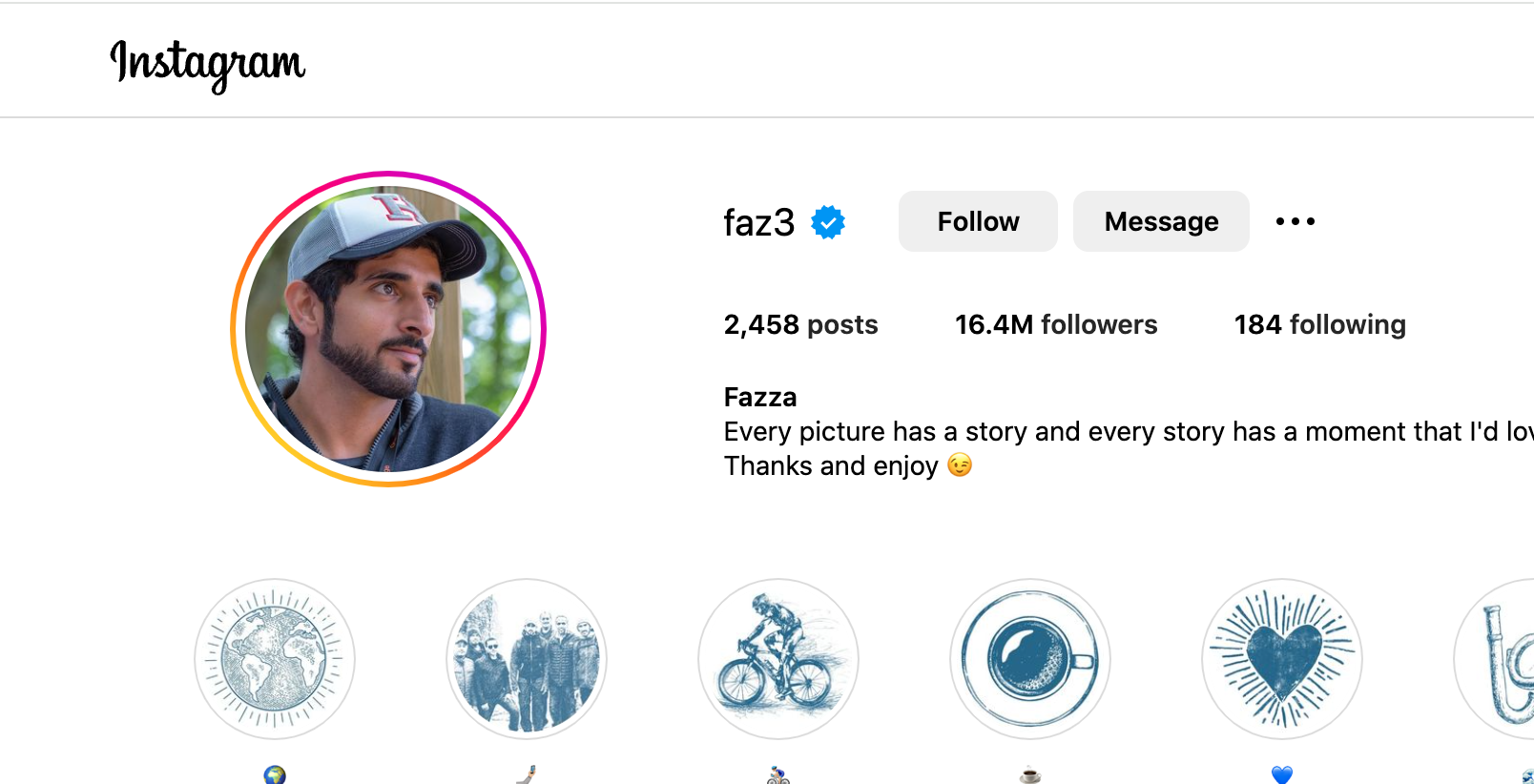Image resolution: width=1534 pixels, height=784 pixels.
Task: Open the 16.4M followers list
Action: 1056,325
